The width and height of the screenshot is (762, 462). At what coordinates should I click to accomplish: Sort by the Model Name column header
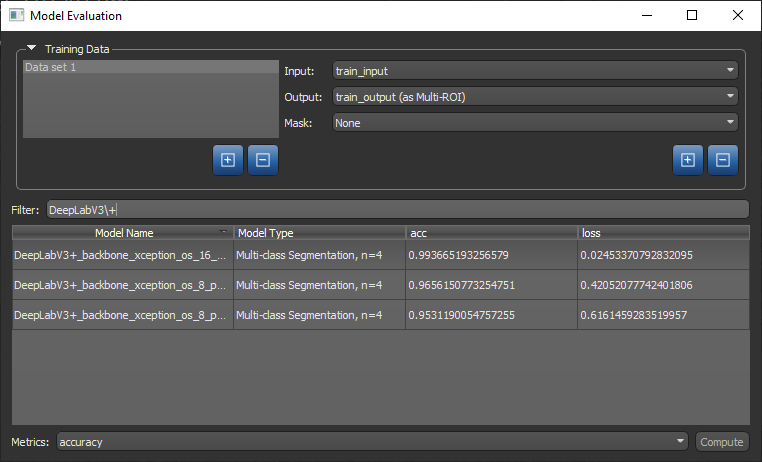(x=123, y=233)
